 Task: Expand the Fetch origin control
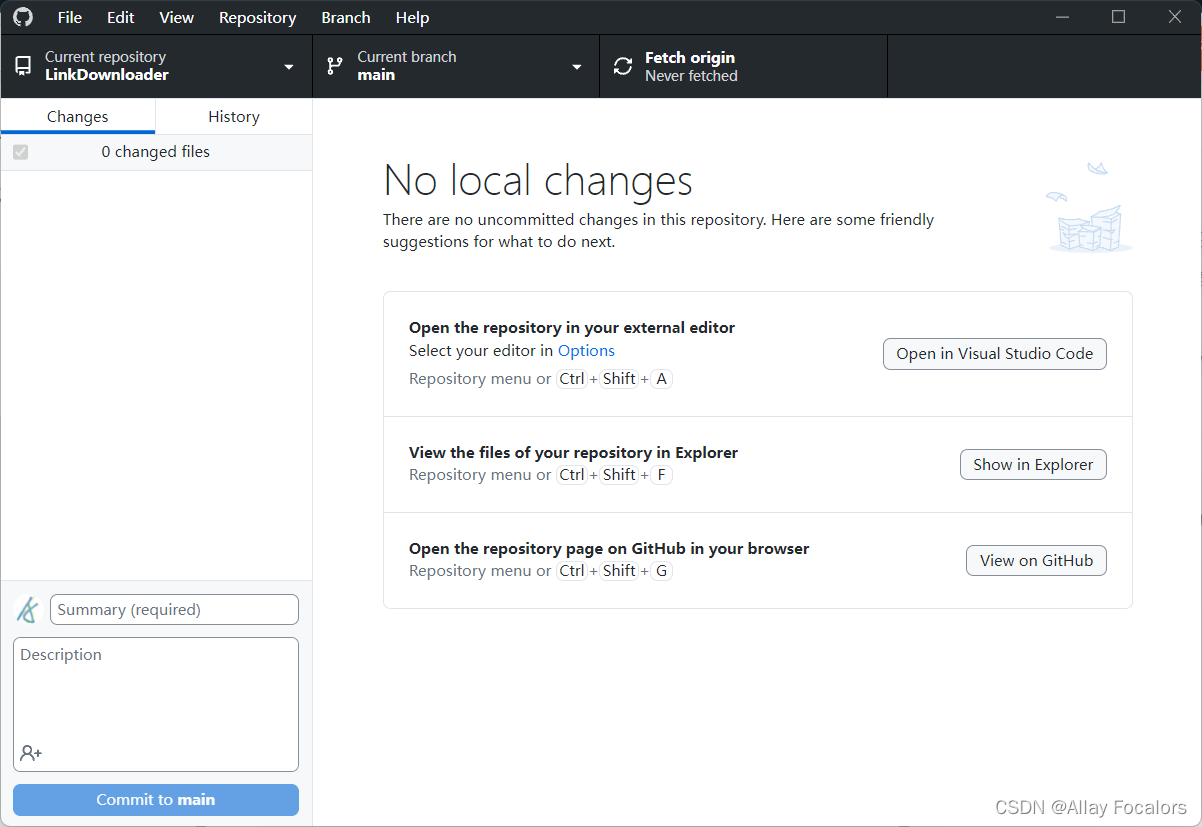tap(743, 66)
